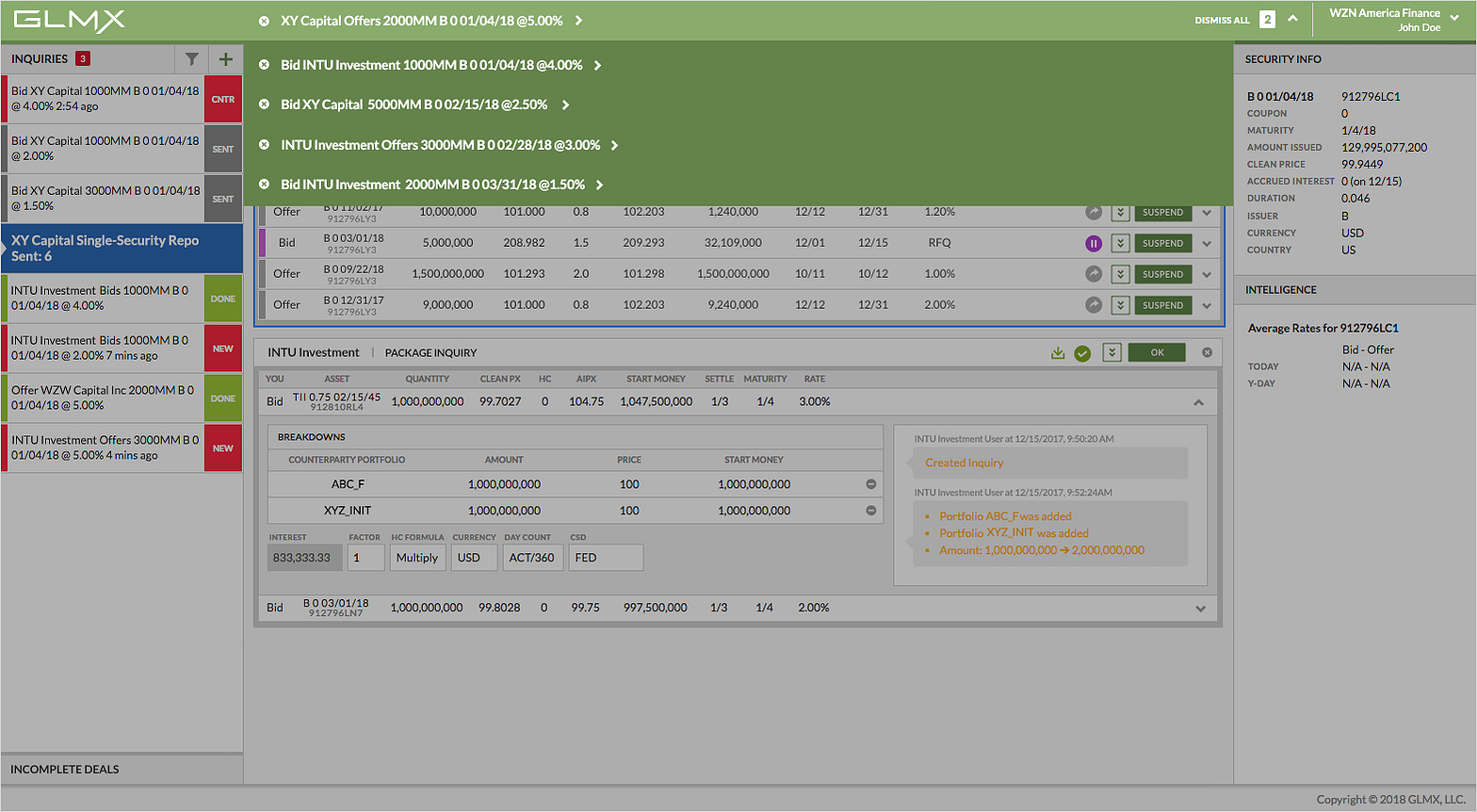The height and width of the screenshot is (812, 1477).
Task: Click the forward arrow on the Offer 10,000,000 row
Action: [1094, 213]
